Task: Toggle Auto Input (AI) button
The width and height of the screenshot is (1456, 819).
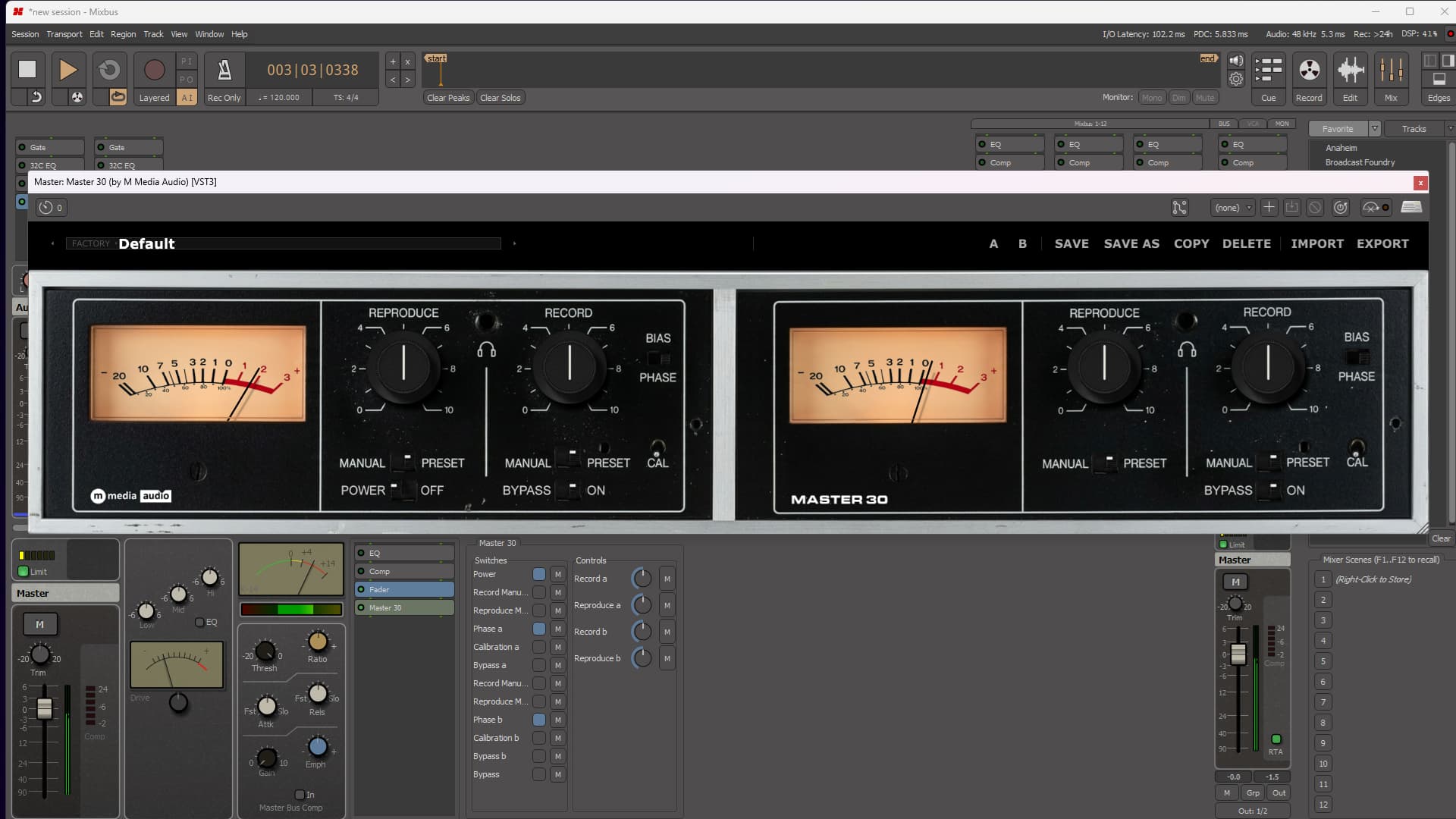Action: (187, 97)
